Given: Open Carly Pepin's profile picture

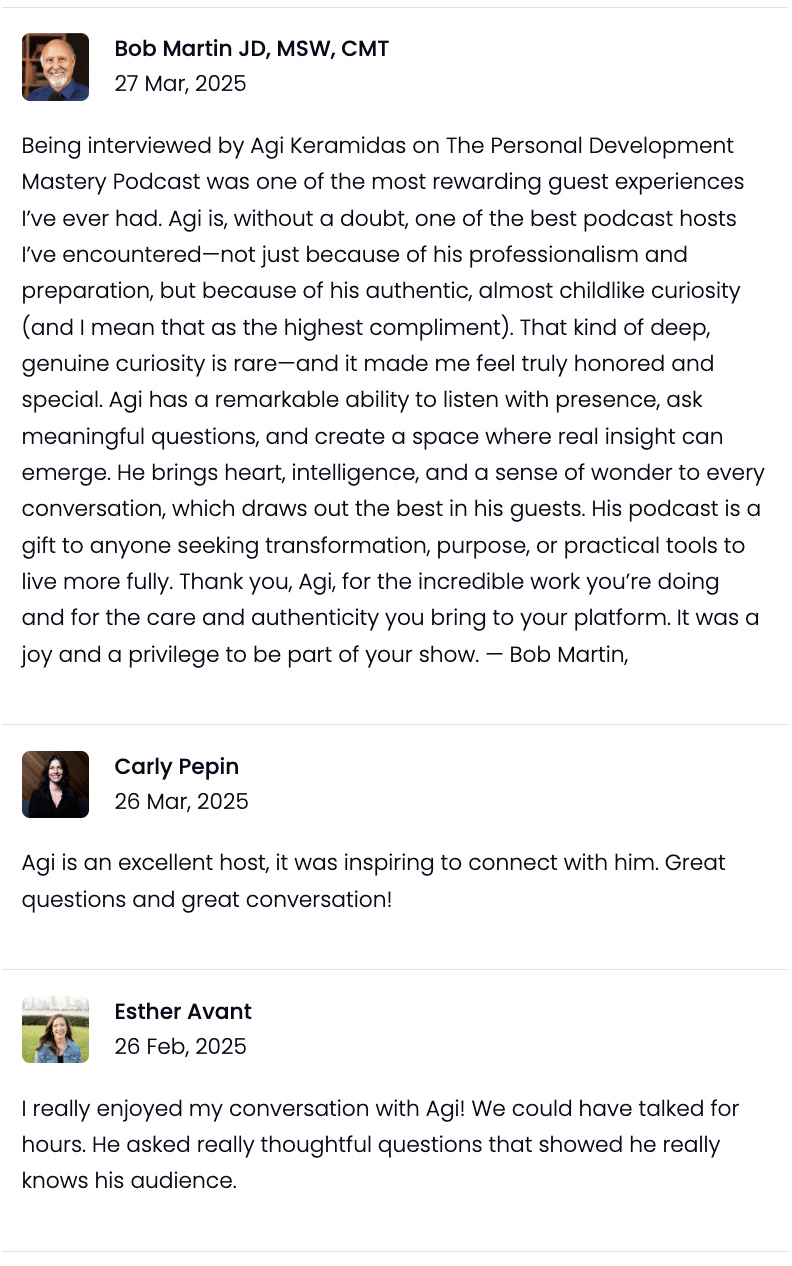Looking at the screenshot, I should tap(55, 784).
